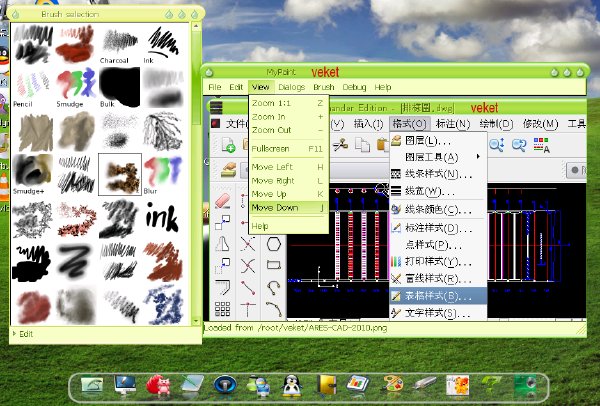The height and width of the screenshot is (406, 600).
Task: Choose Zoom 1:1 from View menu
Action: pos(288,103)
